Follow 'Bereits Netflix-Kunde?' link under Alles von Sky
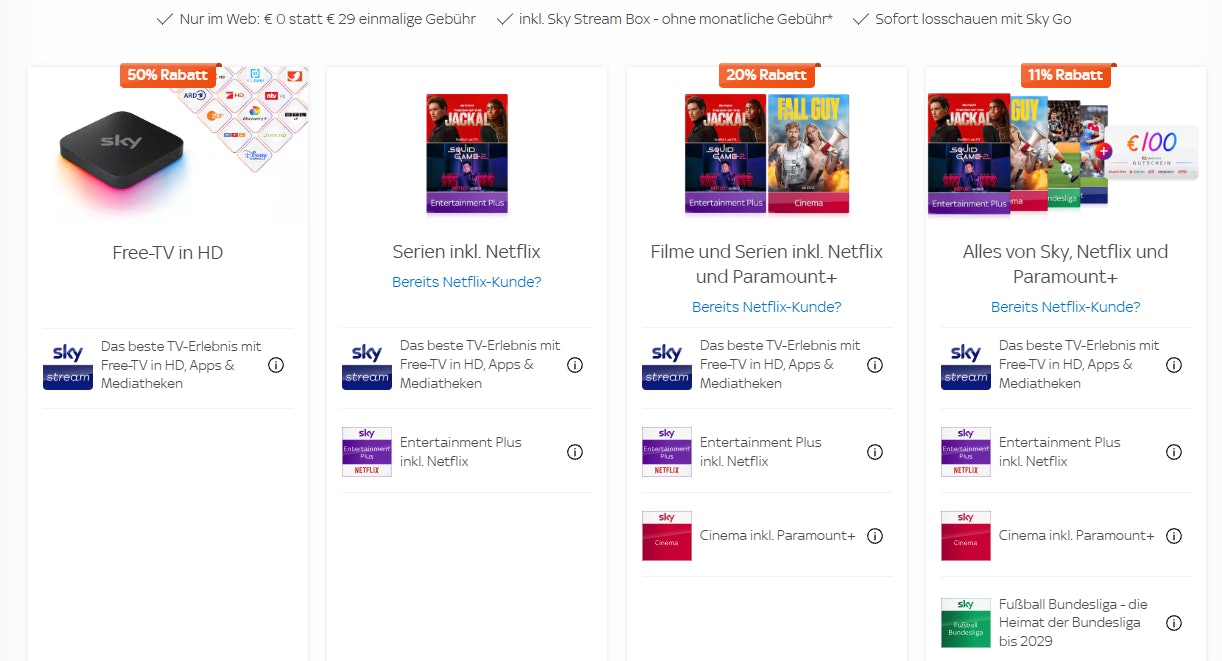The height and width of the screenshot is (661, 1222). pyautogui.click(x=1066, y=307)
